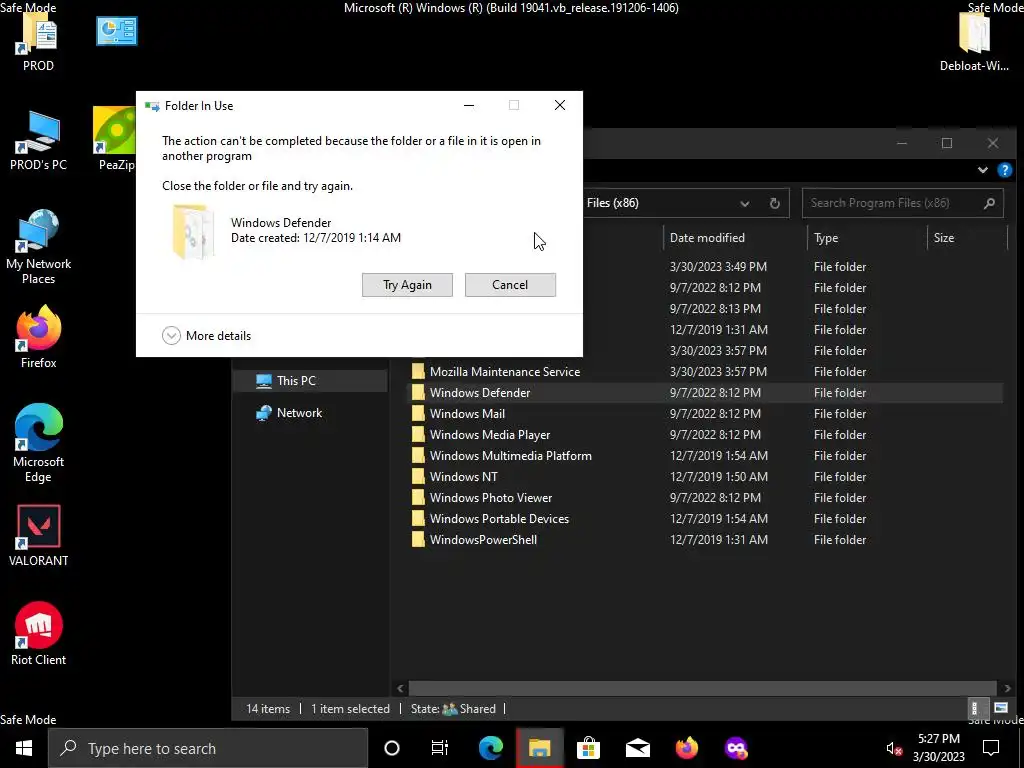Image resolution: width=1024 pixels, height=768 pixels.
Task: Select My Network Places desktop icon
Action: tap(39, 247)
